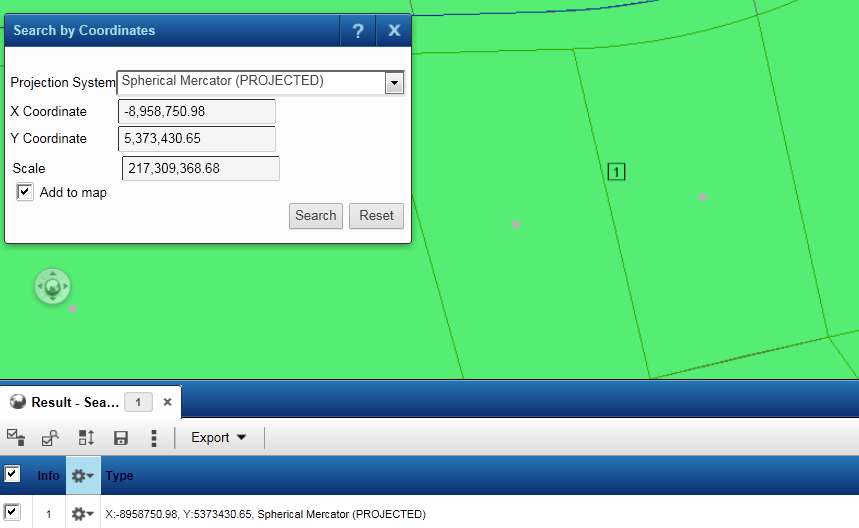The height and width of the screenshot is (528, 859).
Task: Close the Search by Coordinates dialog
Action: point(394,31)
